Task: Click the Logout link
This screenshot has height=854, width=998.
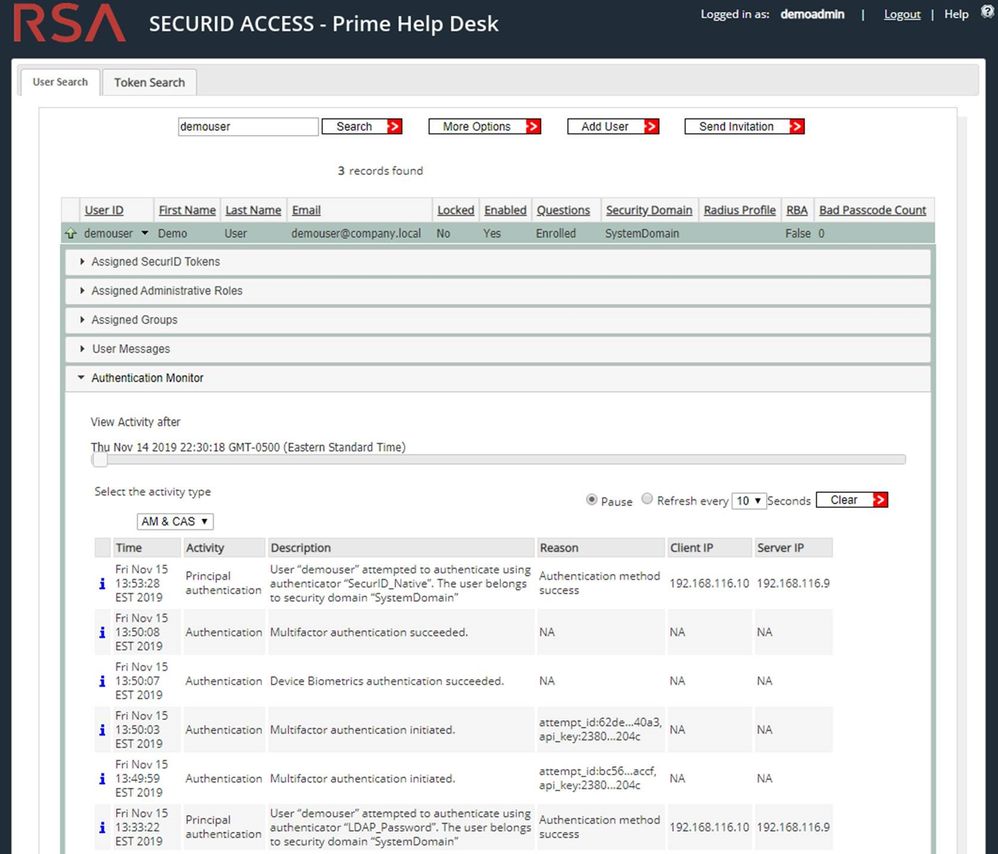Action: pos(901,15)
